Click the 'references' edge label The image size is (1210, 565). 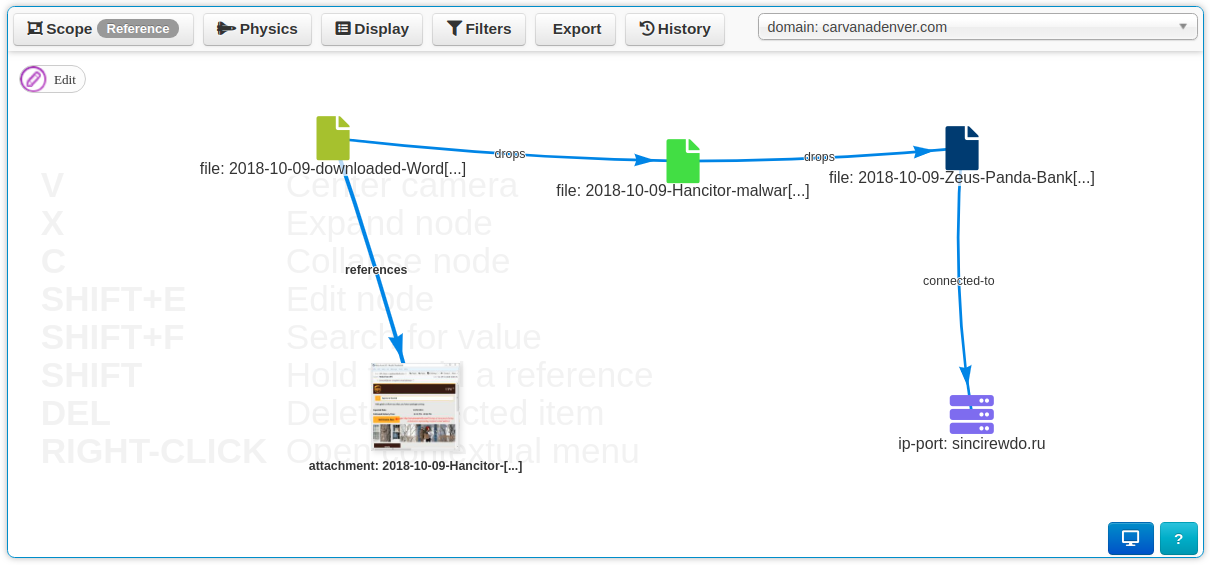pyautogui.click(x=376, y=270)
